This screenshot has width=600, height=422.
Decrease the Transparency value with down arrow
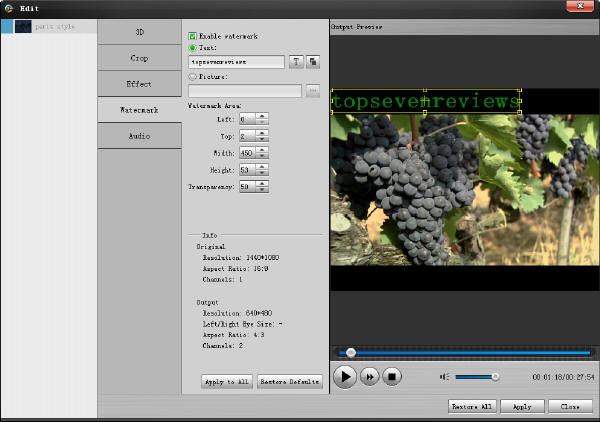point(262,189)
